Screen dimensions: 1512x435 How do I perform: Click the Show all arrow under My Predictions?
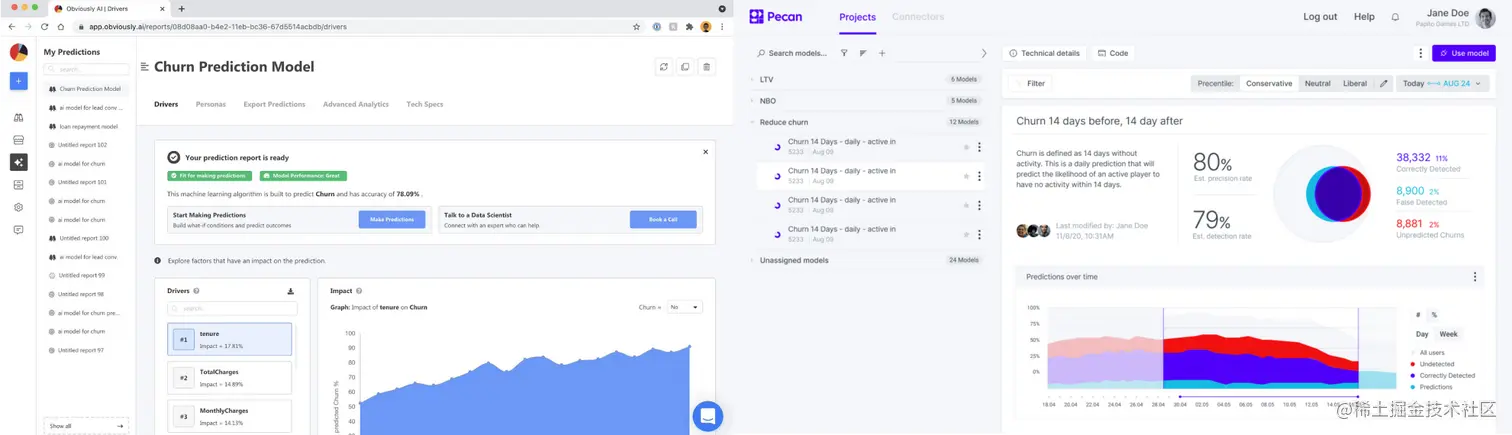click(121, 426)
